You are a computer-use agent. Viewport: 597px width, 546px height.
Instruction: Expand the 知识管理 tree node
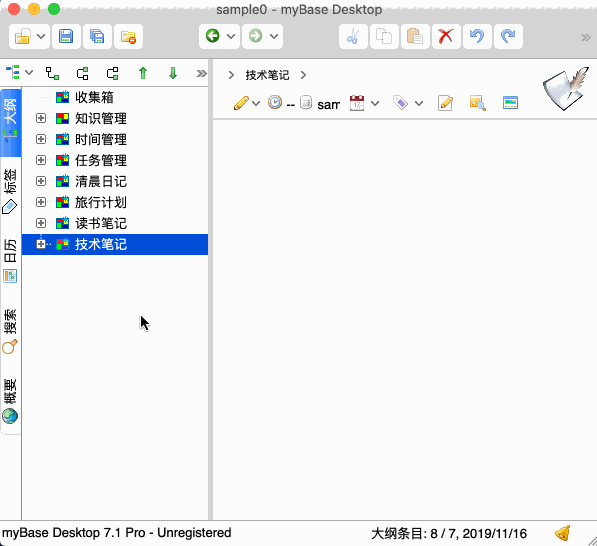tap(41, 118)
